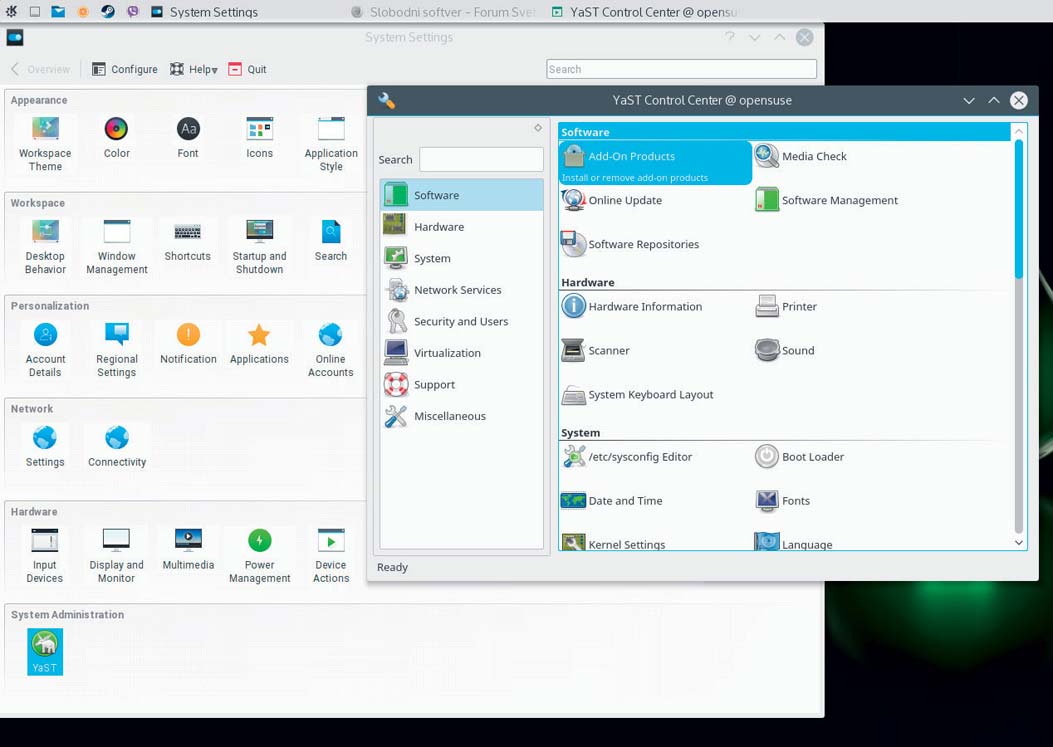
Task: Open the mail client panel icon
Action: point(58,11)
